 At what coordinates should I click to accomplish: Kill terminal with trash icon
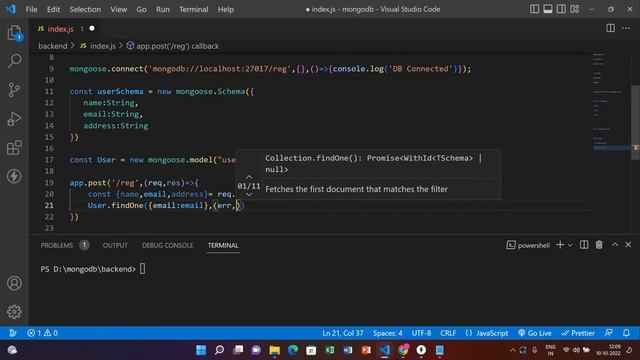599,244
